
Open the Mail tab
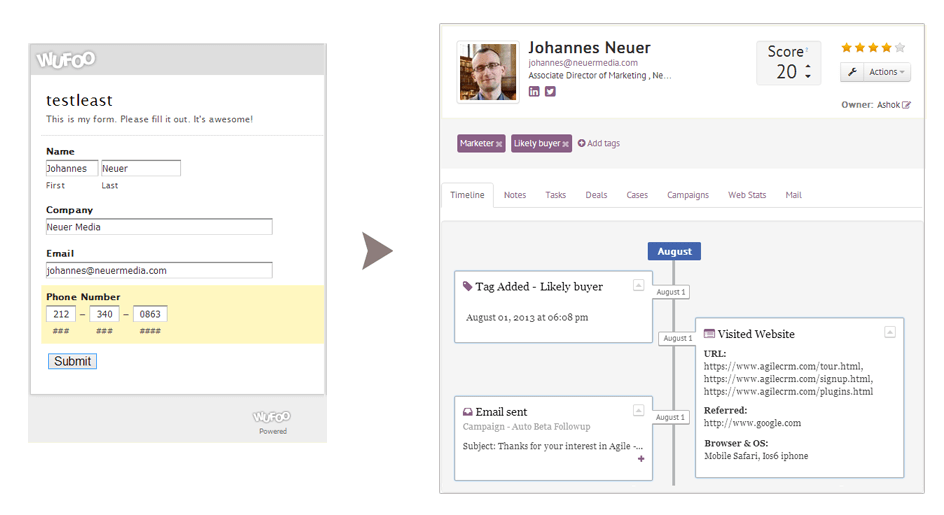[793, 195]
